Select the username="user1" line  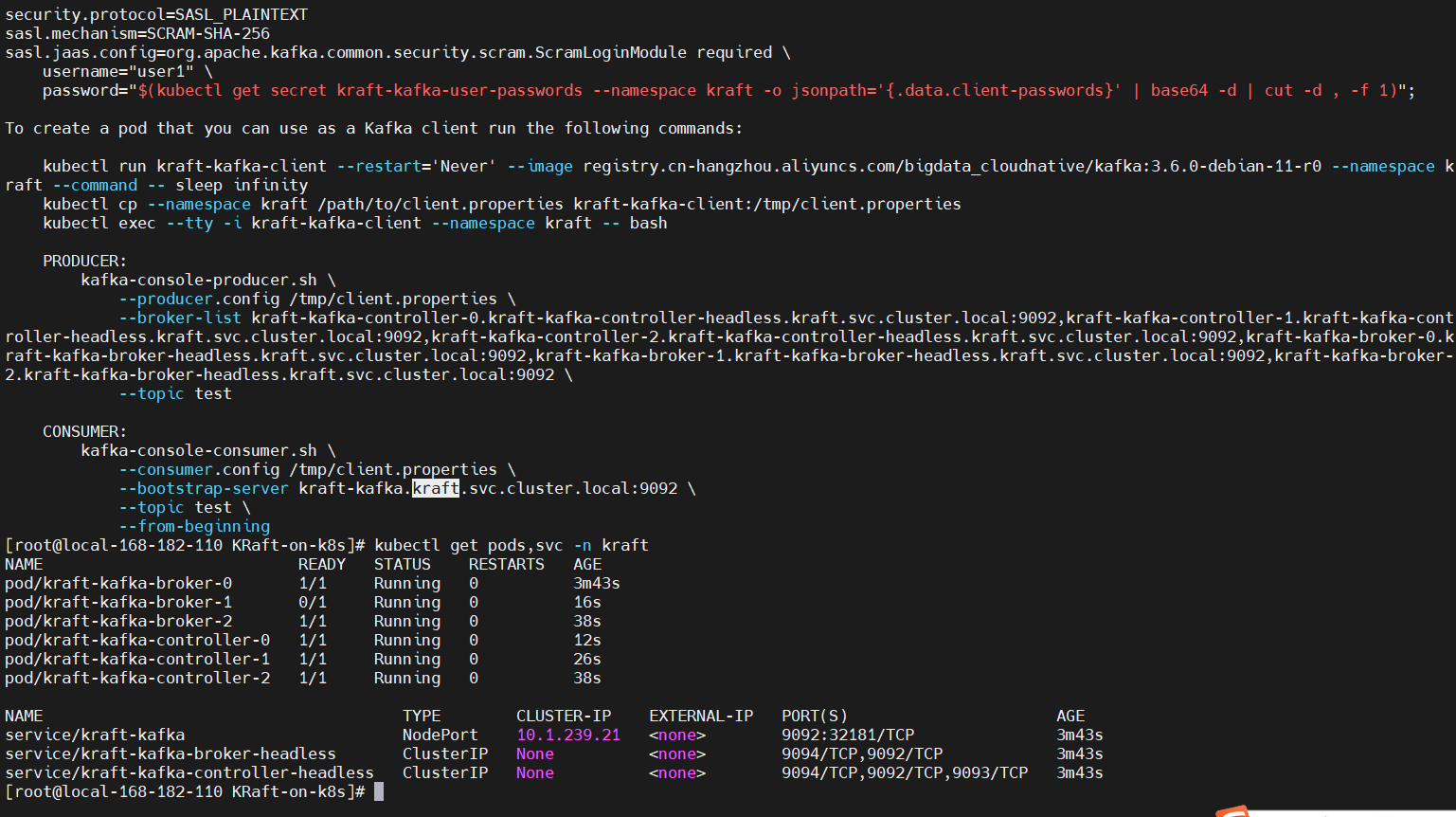click(128, 72)
